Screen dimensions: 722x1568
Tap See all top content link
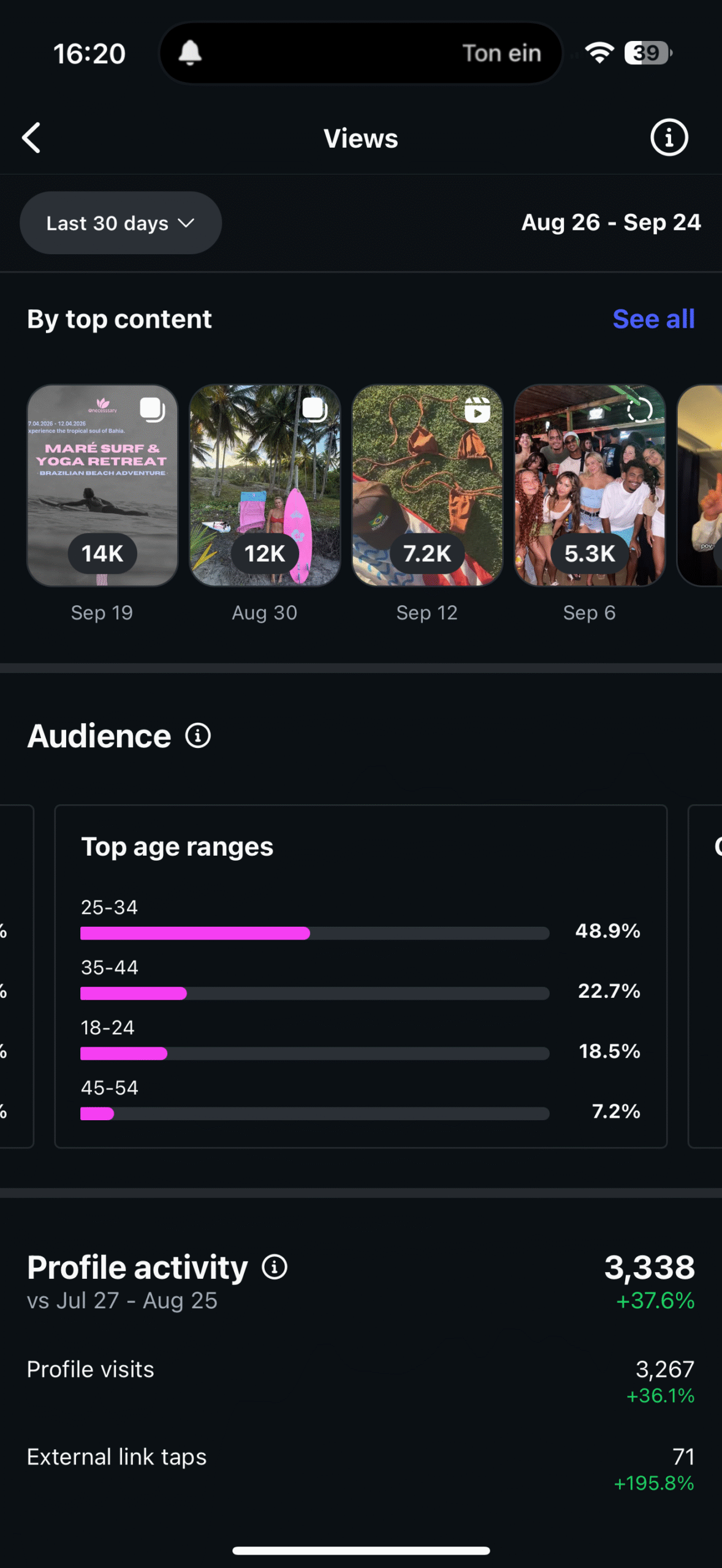click(653, 319)
